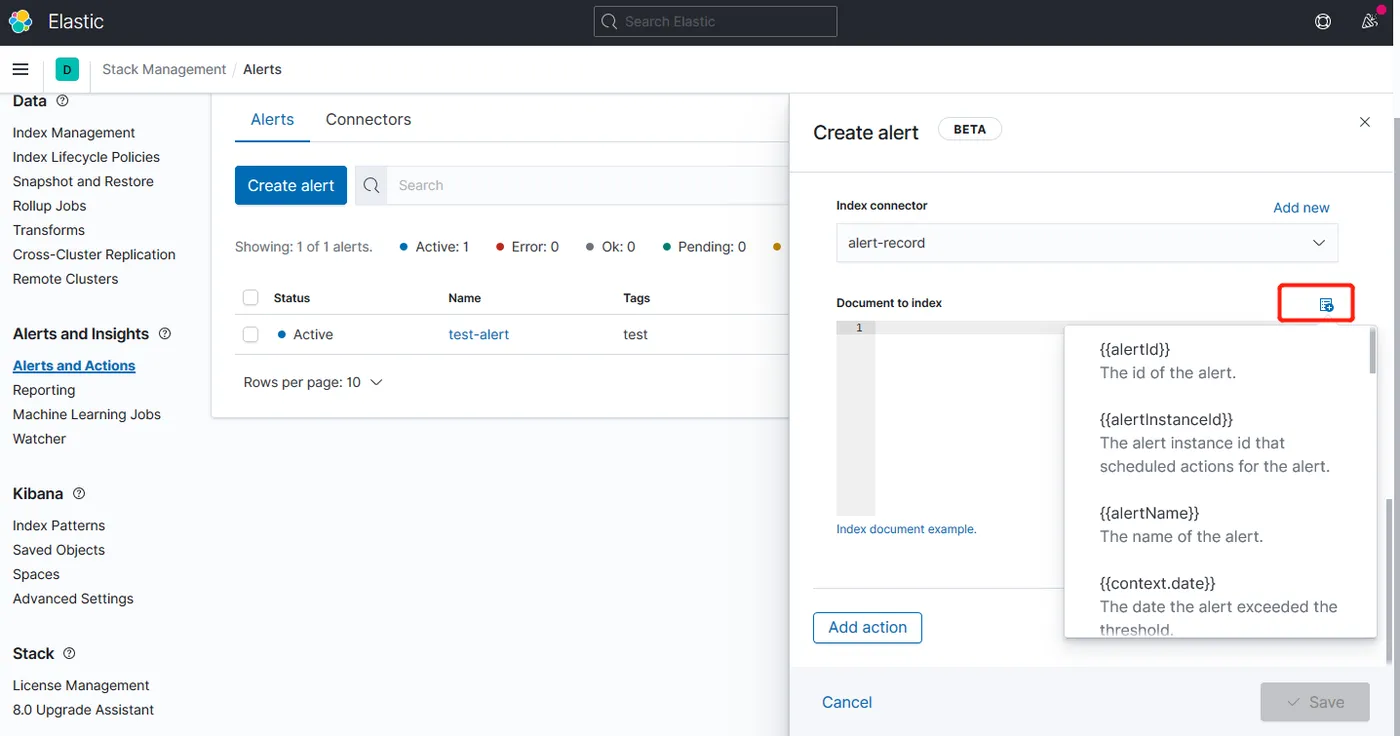Click the Stack Management breadcrumb
This screenshot has height=736, width=1400.
coord(164,69)
